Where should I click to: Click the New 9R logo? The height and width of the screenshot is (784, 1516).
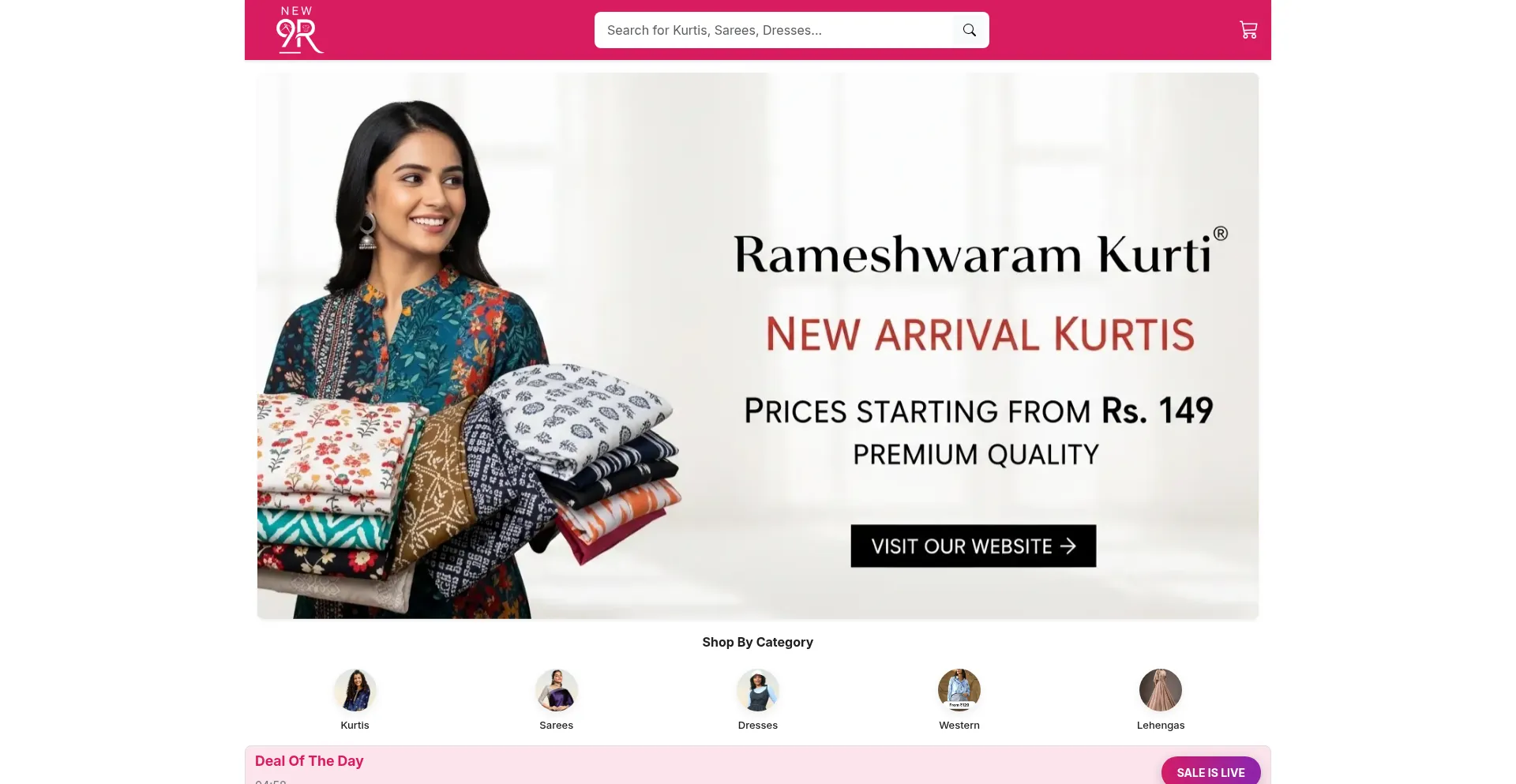pyautogui.click(x=299, y=30)
